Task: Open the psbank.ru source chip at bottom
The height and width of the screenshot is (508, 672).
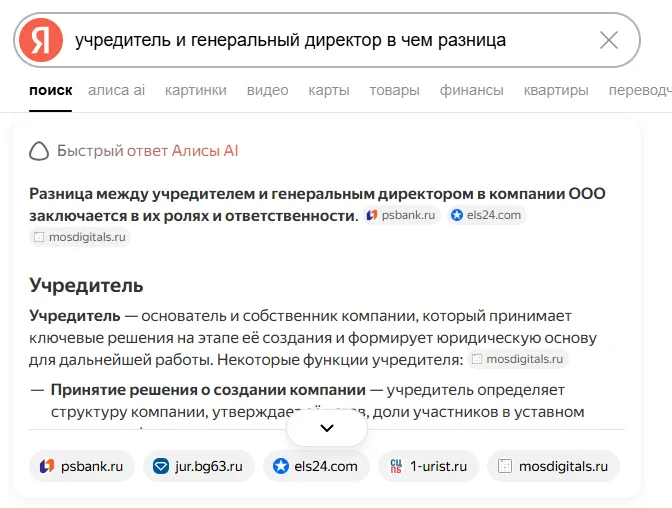Action: [82, 466]
